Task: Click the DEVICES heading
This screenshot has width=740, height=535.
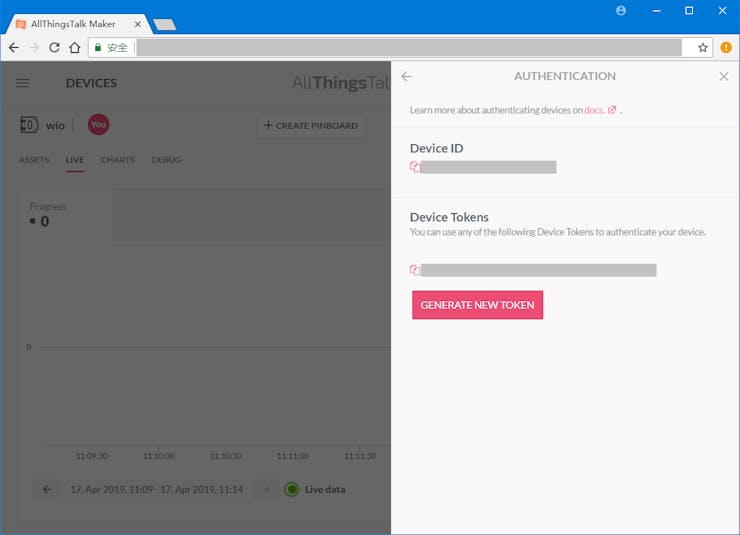Action: pyautogui.click(x=92, y=83)
